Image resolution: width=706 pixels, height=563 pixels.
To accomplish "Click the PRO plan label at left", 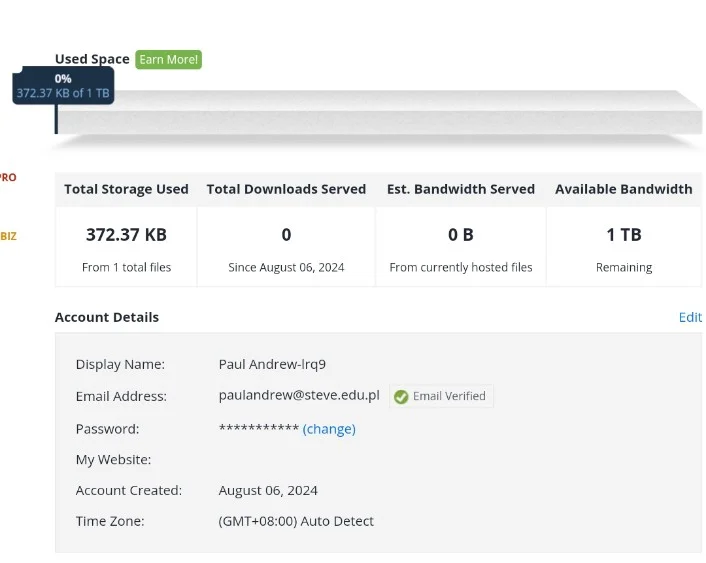I will click(x=8, y=177).
